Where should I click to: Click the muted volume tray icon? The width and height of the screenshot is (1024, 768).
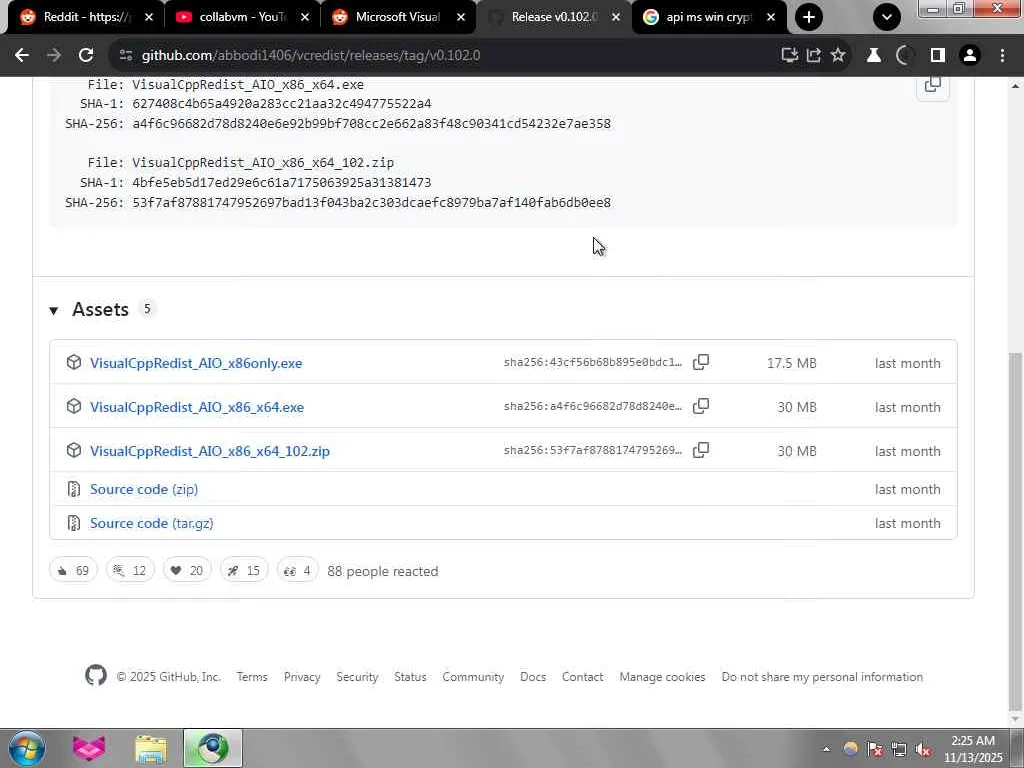(923, 749)
